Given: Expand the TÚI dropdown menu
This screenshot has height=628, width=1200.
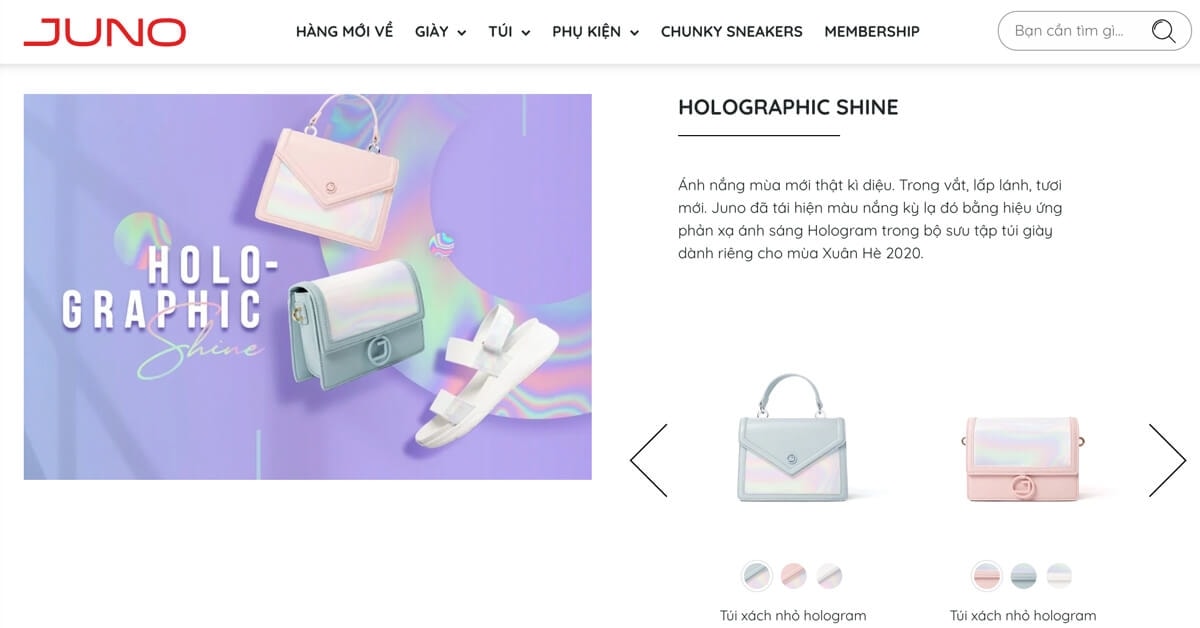Looking at the screenshot, I should (x=509, y=32).
